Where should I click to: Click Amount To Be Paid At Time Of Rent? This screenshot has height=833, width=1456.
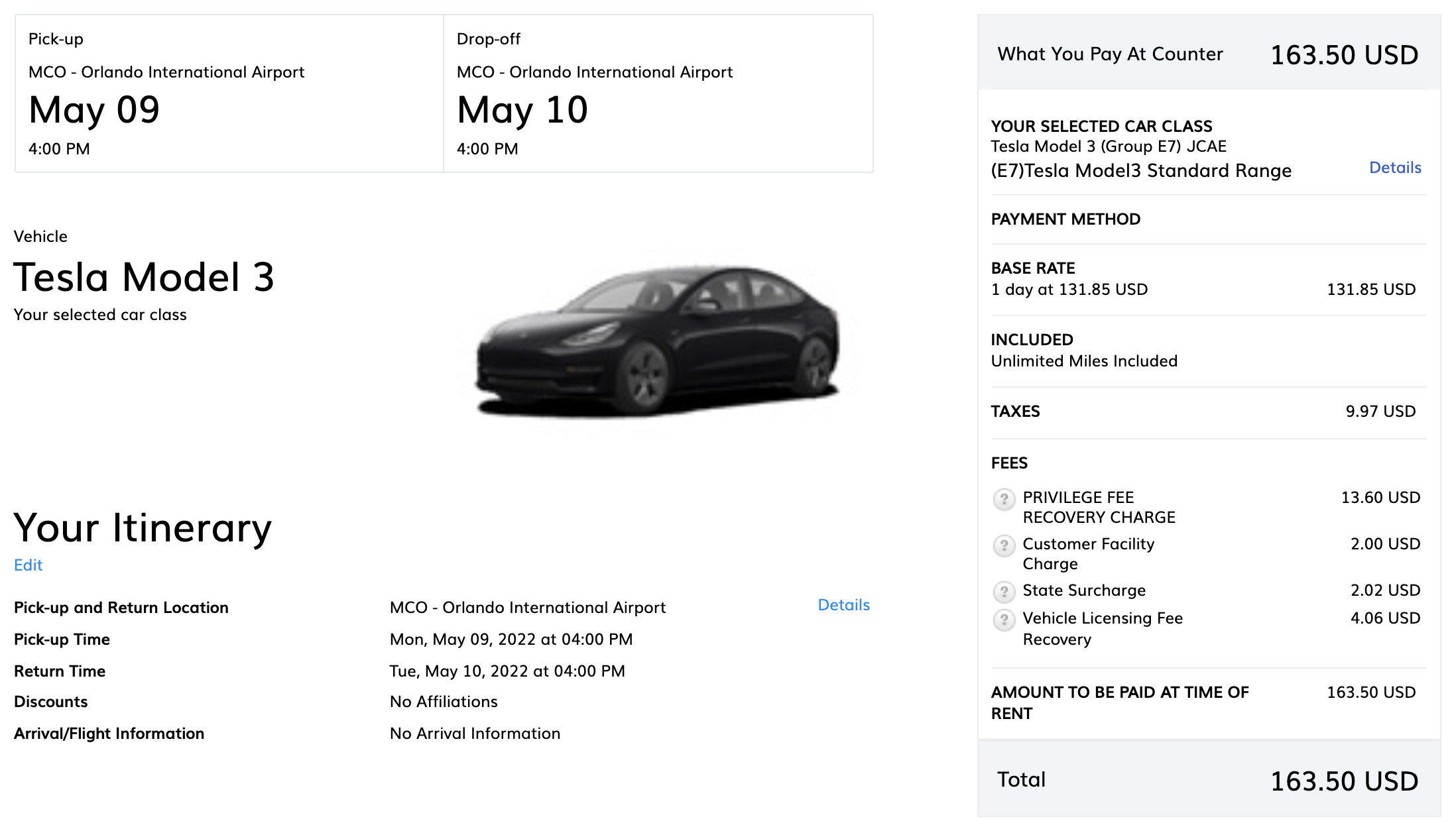1119,702
